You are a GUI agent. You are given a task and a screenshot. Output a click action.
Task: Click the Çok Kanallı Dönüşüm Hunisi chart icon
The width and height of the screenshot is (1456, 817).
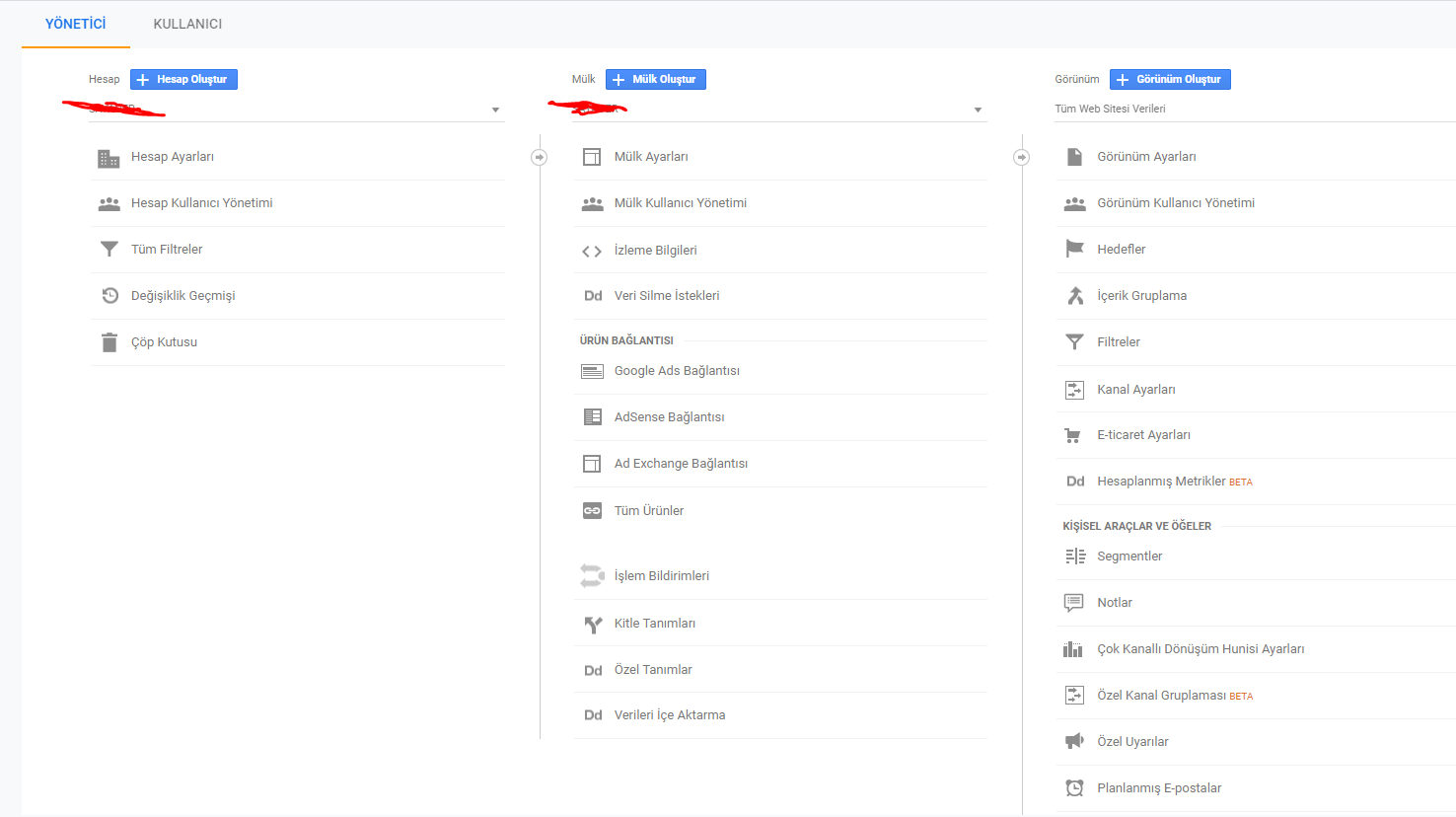coord(1073,649)
